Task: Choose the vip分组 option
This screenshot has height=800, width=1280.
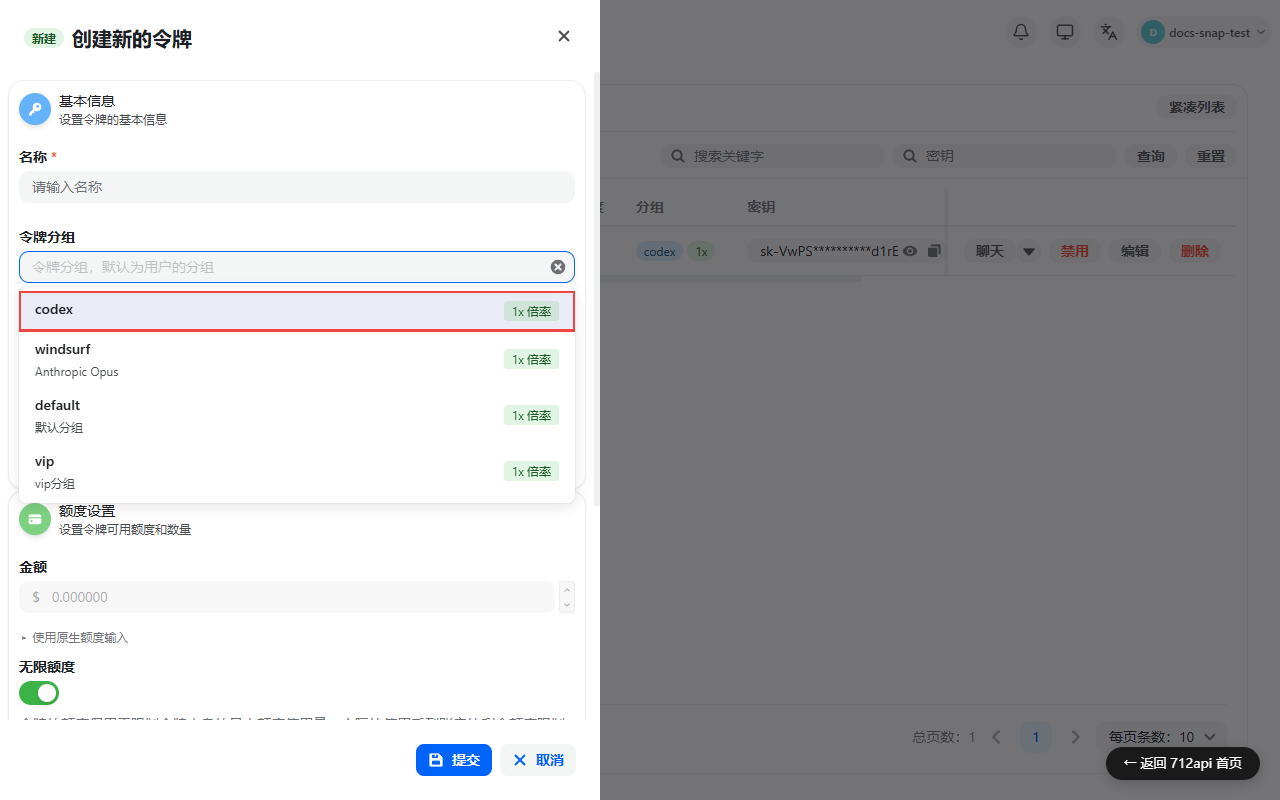Action: (297, 471)
